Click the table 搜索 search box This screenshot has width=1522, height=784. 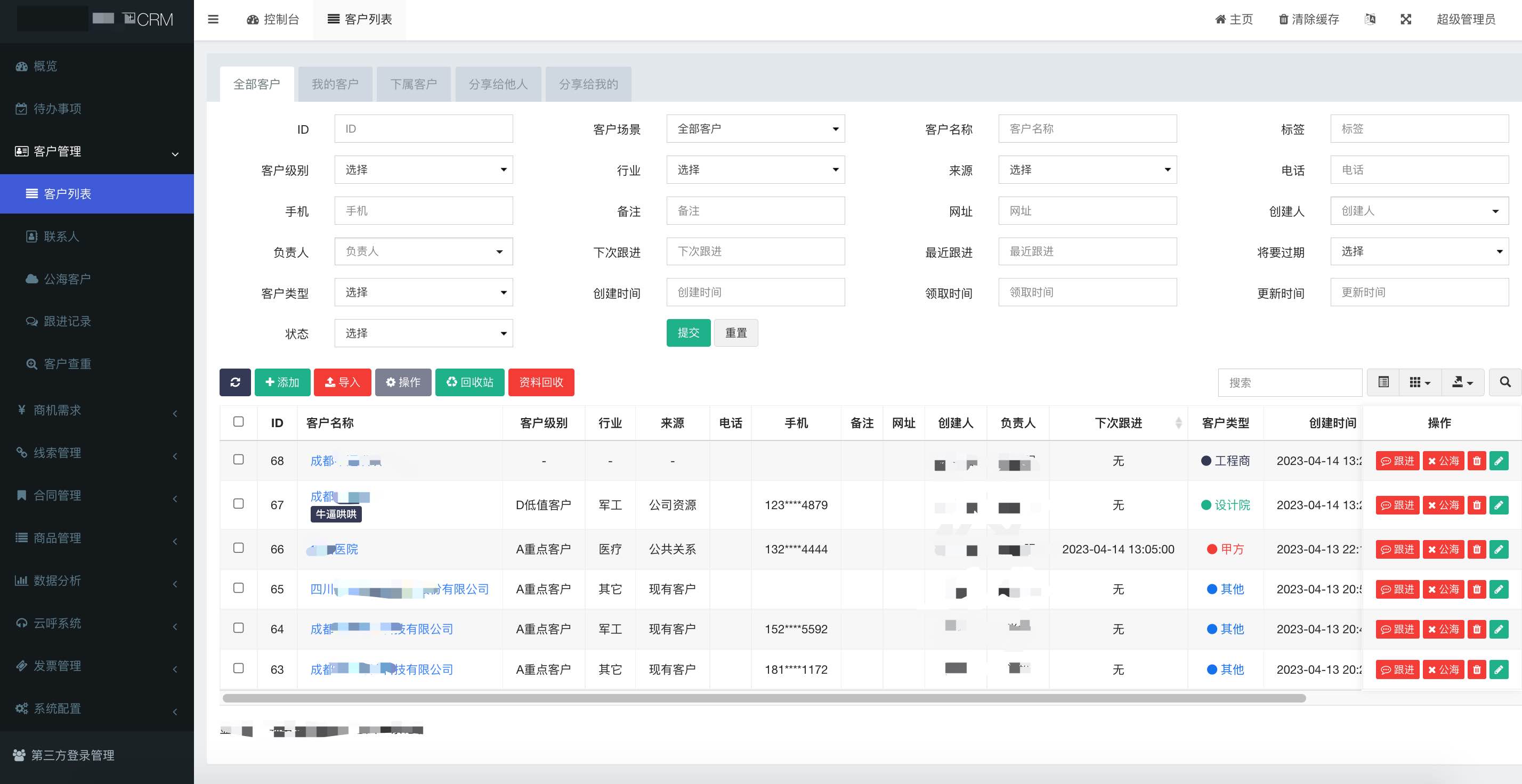coord(1290,382)
